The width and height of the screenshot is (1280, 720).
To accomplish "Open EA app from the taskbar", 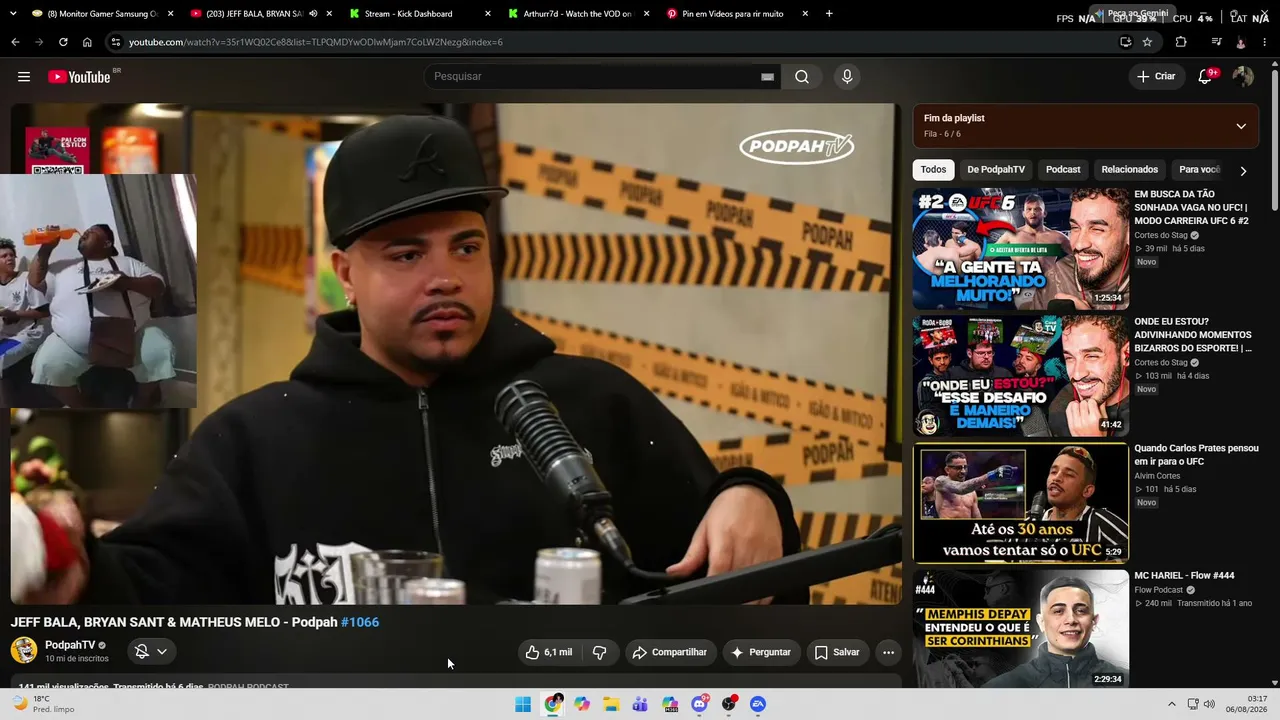I will click(758, 704).
